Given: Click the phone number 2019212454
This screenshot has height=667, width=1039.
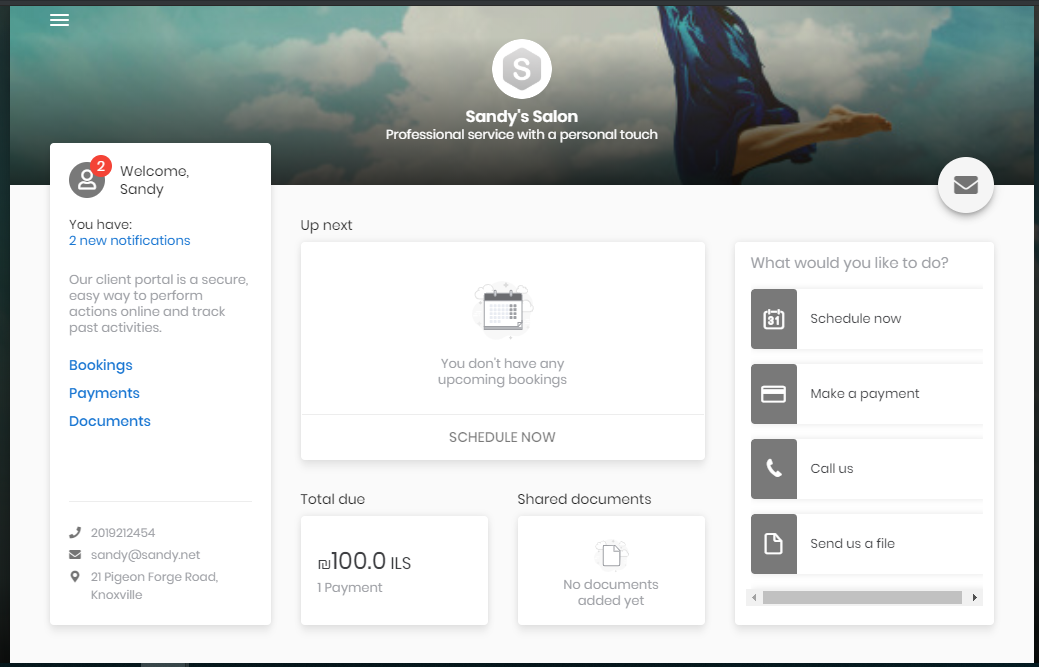Looking at the screenshot, I should 123,533.
